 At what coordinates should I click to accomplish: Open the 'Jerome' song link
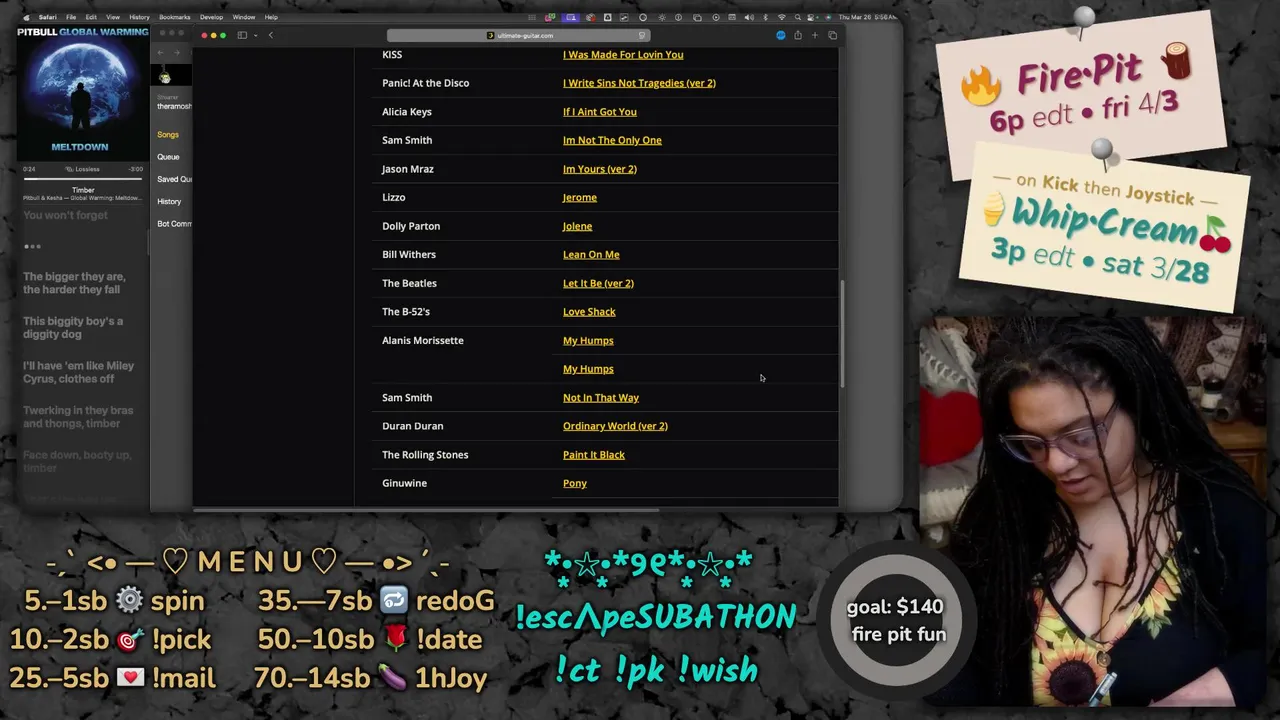click(x=579, y=198)
